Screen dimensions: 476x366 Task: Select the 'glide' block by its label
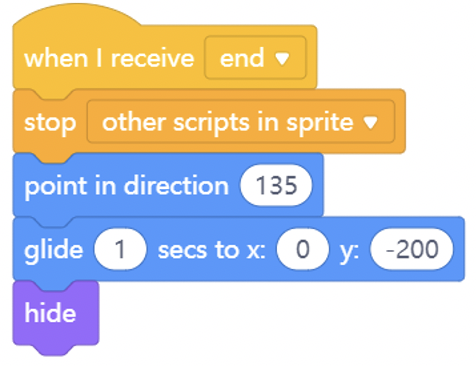coord(53,250)
